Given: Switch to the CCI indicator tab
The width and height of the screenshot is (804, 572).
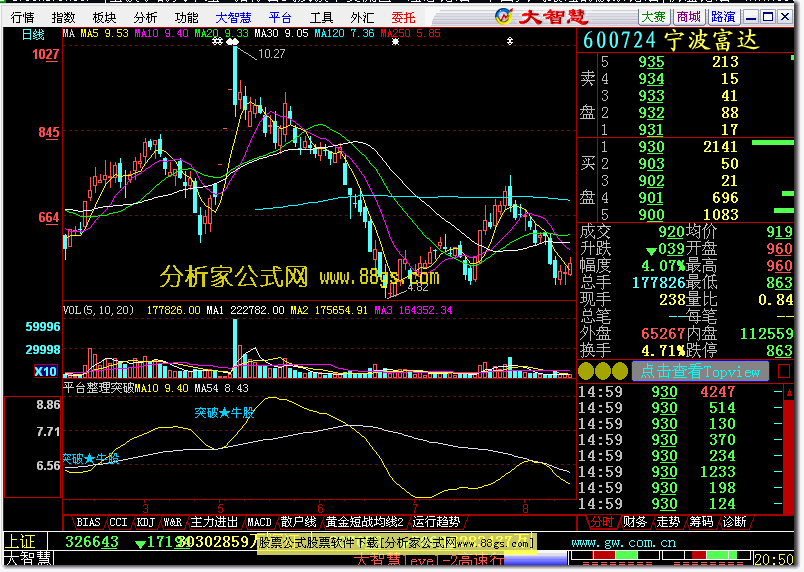Looking at the screenshot, I should [x=118, y=522].
